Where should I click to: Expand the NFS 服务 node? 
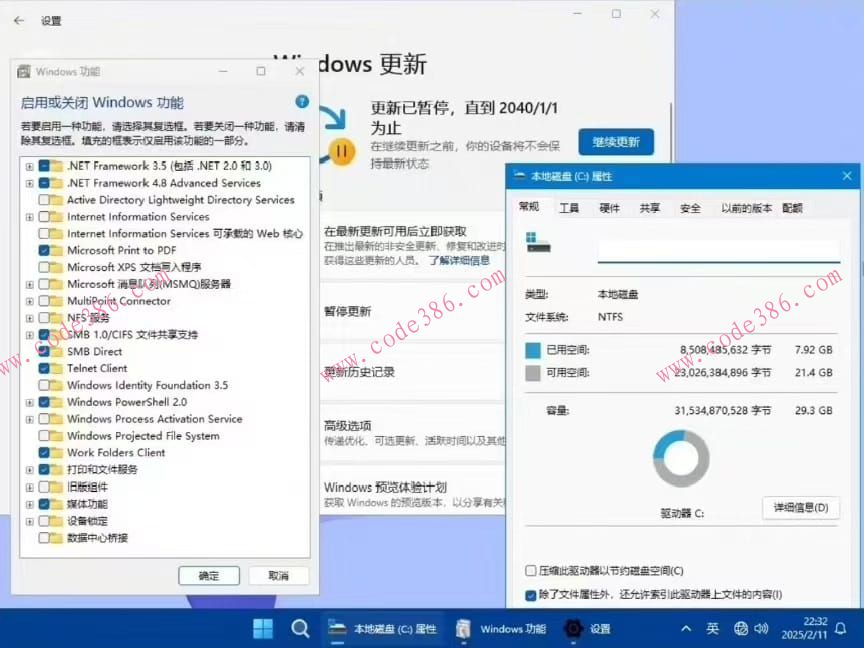pos(30,318)
